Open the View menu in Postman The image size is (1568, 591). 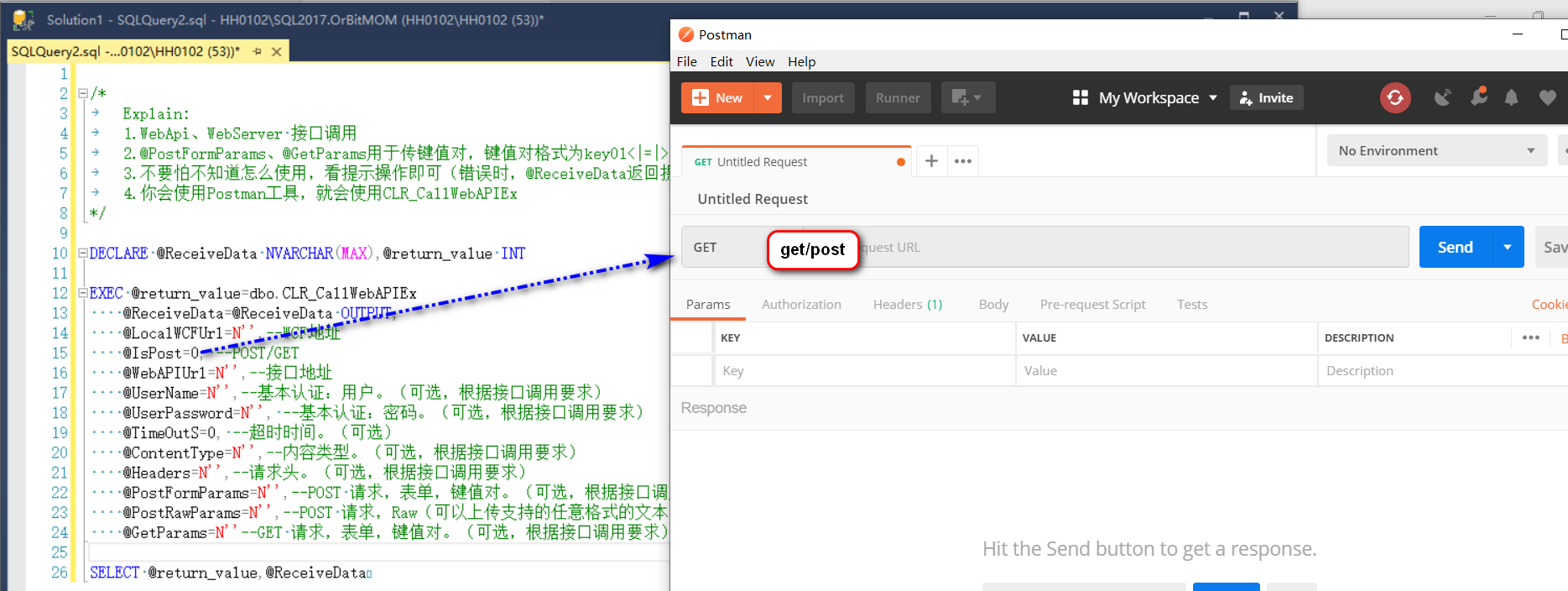coord(760,61)
